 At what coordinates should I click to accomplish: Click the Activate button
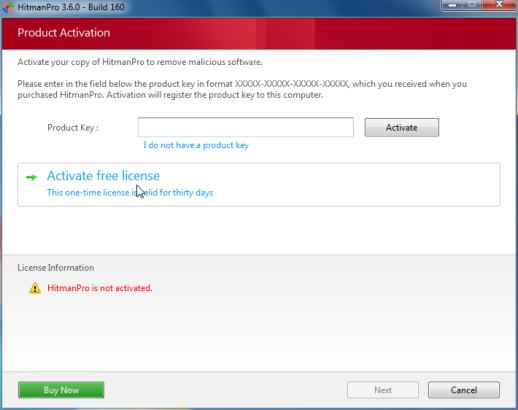coord(401,127)
